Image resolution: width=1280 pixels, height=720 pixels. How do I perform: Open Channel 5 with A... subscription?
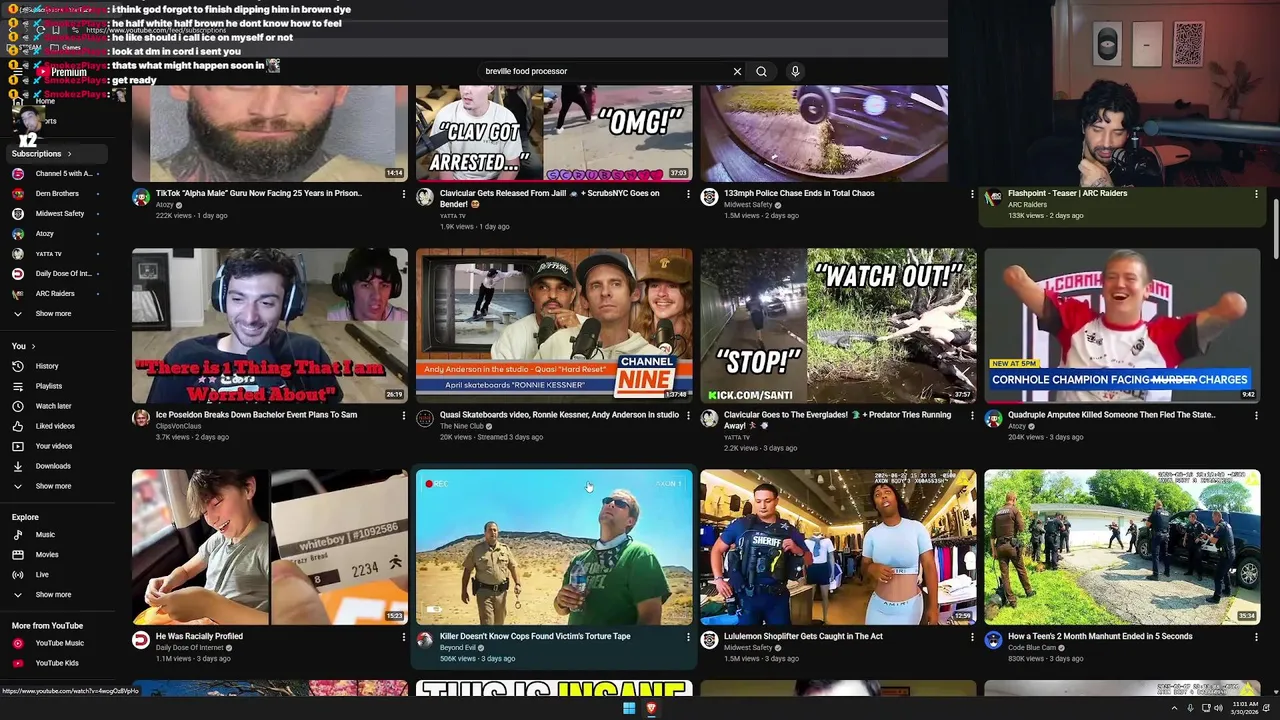point(58,173)
